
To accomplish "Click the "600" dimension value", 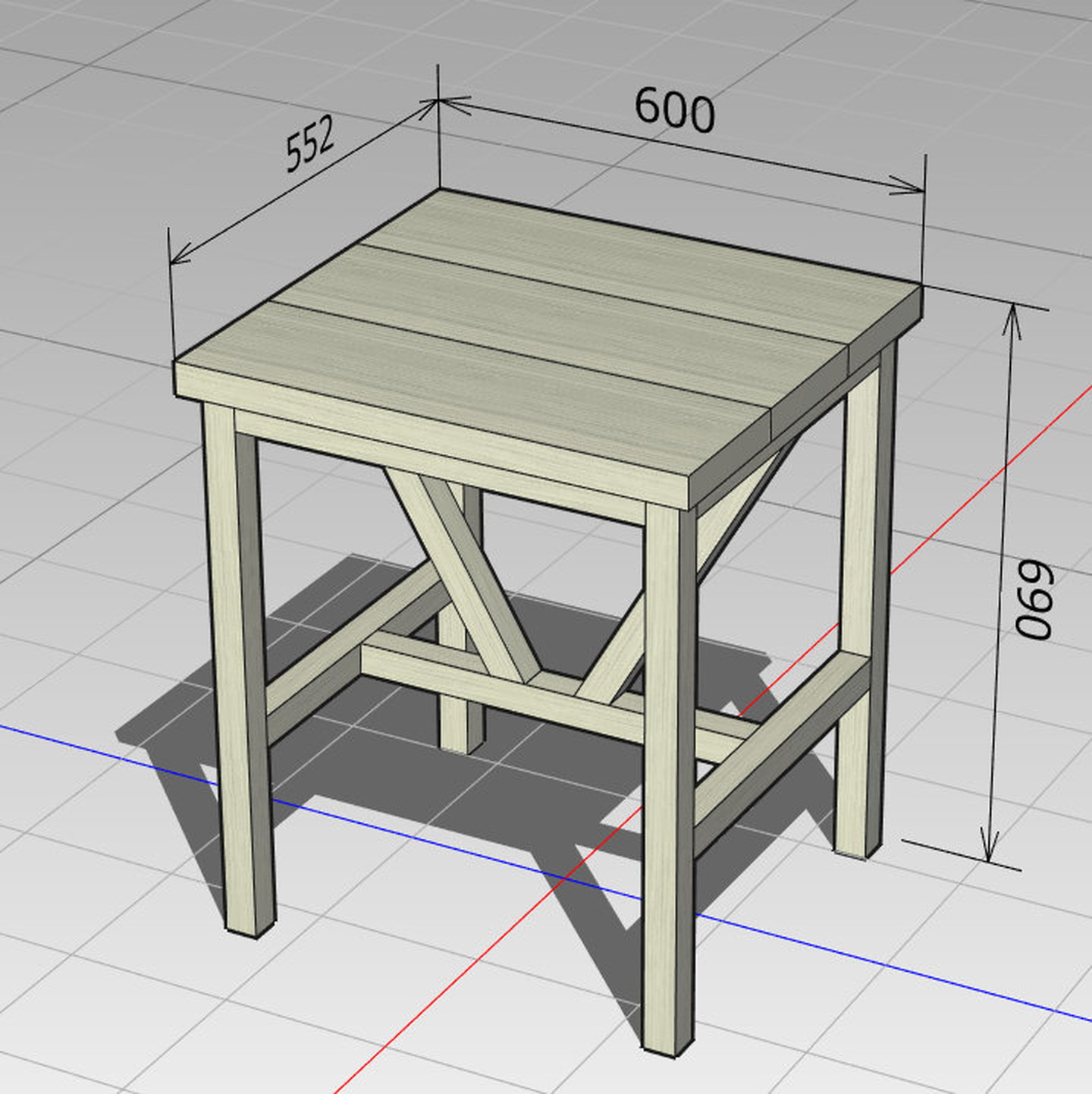I will pos(674,109).
